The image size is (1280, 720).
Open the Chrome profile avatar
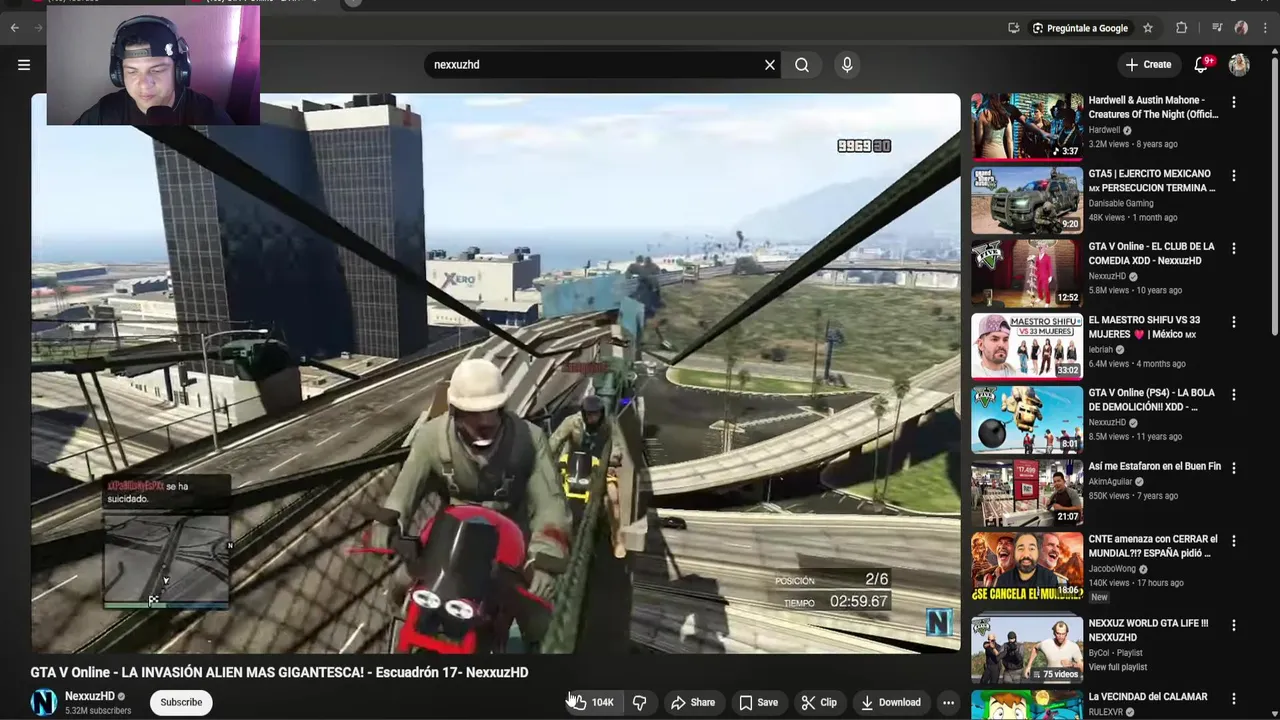pyautogui.click(x=1241, y=28)
